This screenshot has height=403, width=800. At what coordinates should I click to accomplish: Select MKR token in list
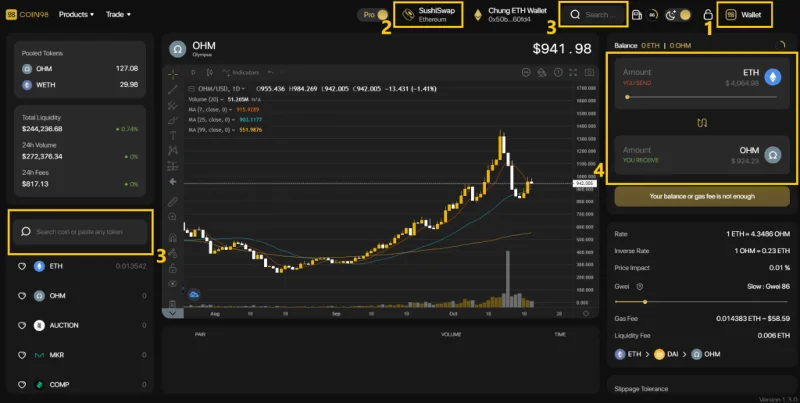click(x=82, y=355)
